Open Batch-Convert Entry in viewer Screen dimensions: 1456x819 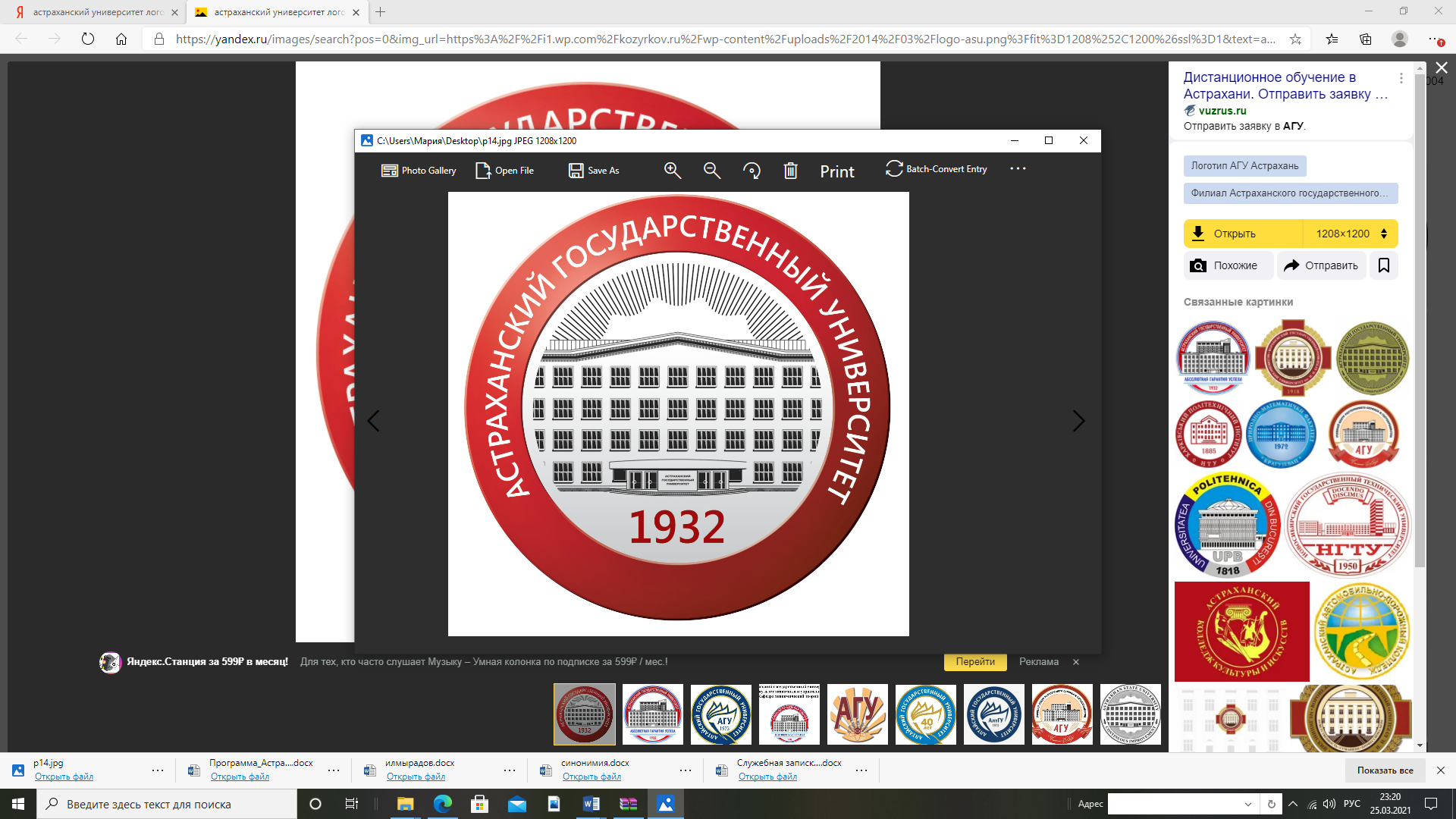pos(936,169)
